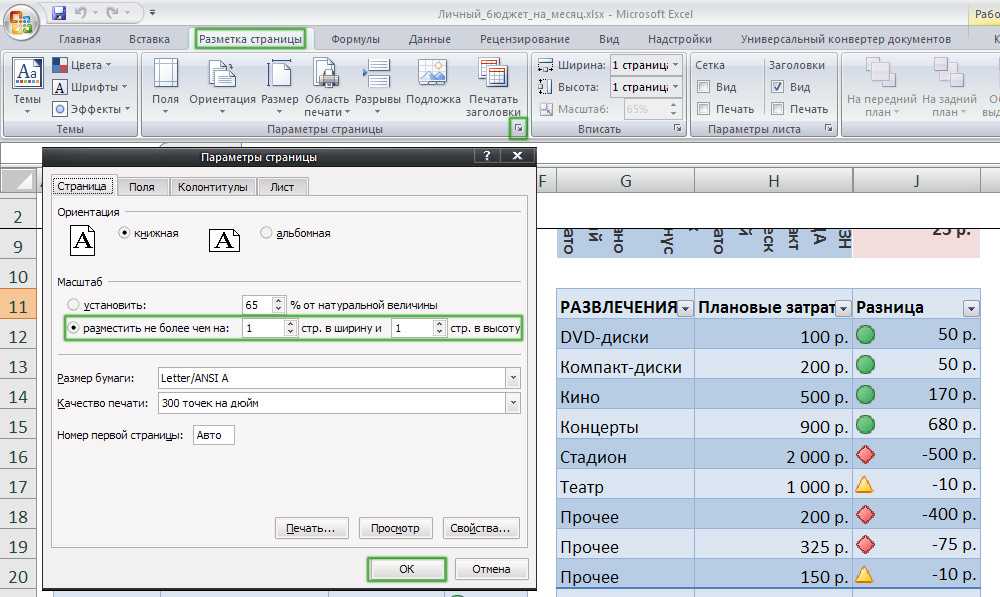Click the portrait orientation page icon
This screenshot has height=597, width=1000.
pyautogui.click(x=82, y=240)
